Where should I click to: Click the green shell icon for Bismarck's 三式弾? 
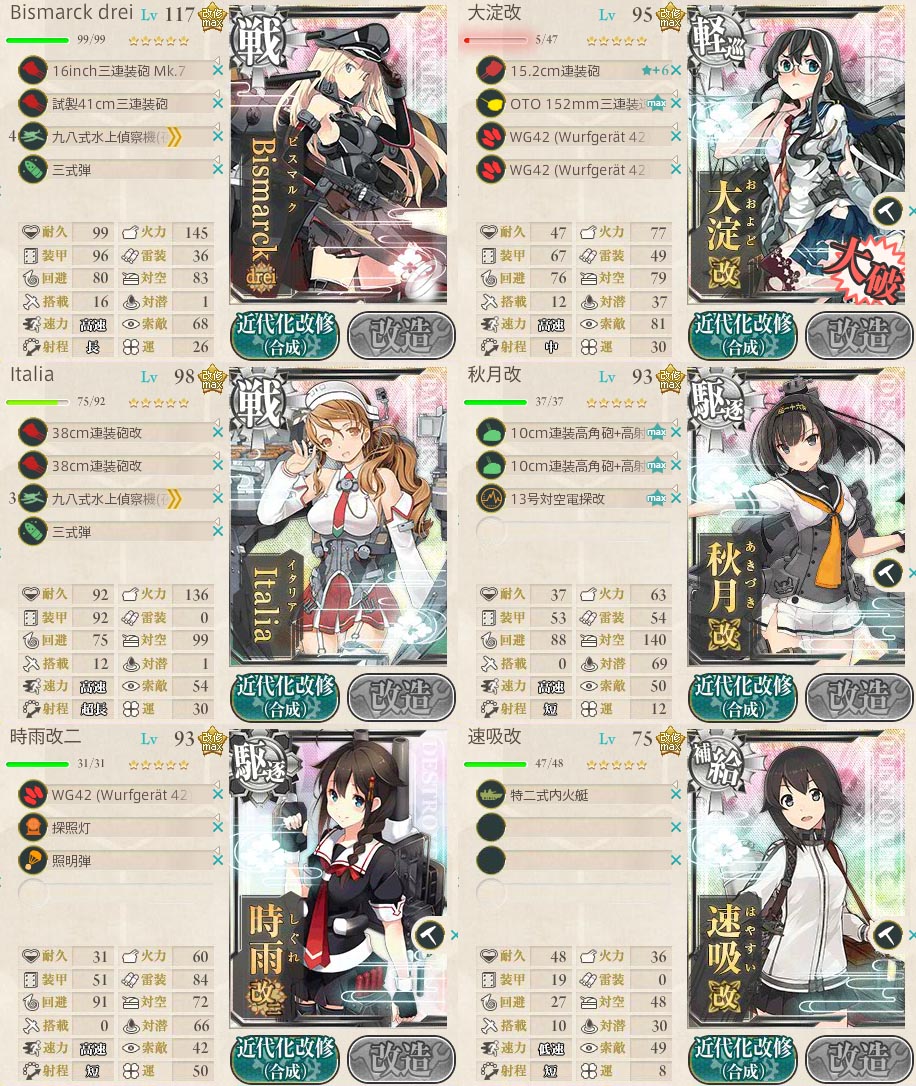point(33,170)
